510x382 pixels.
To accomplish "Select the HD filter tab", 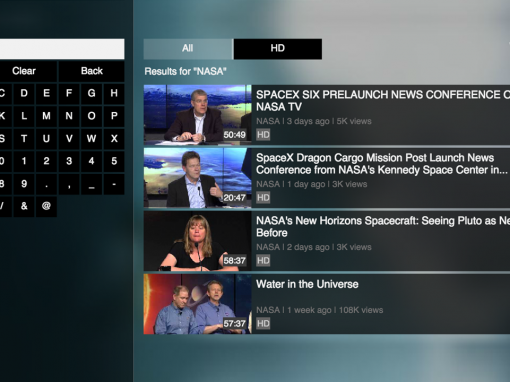I will [x=278, y=49].
